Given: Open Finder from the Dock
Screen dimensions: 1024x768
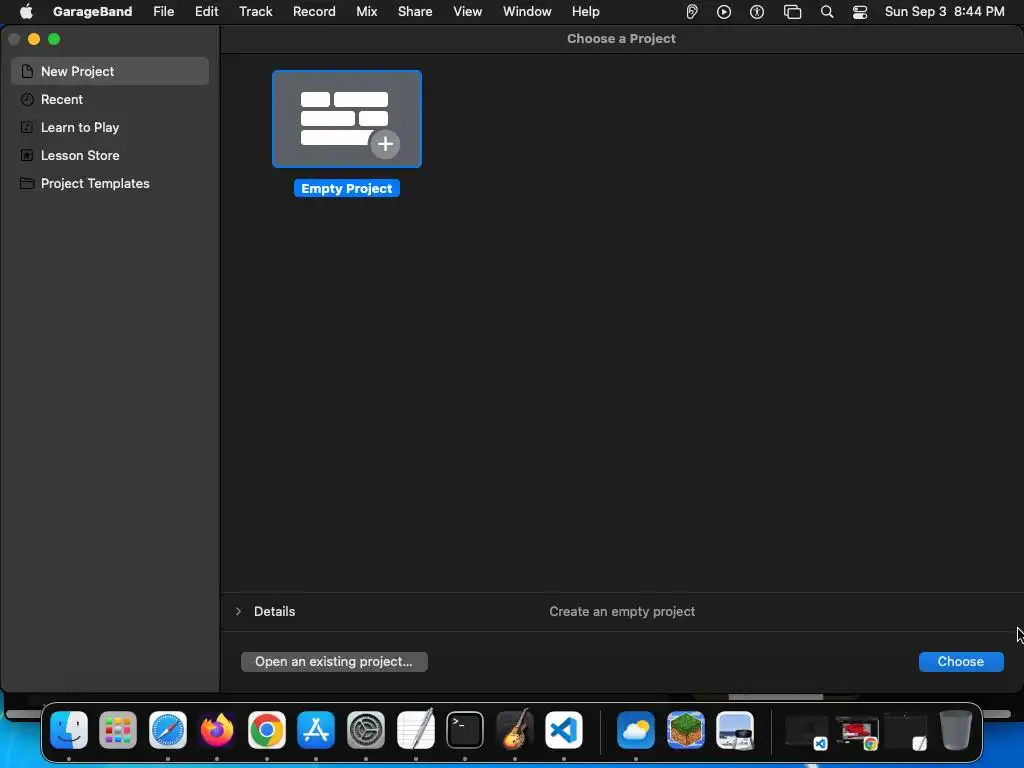Looking at the screenshot, I should 69,730.
